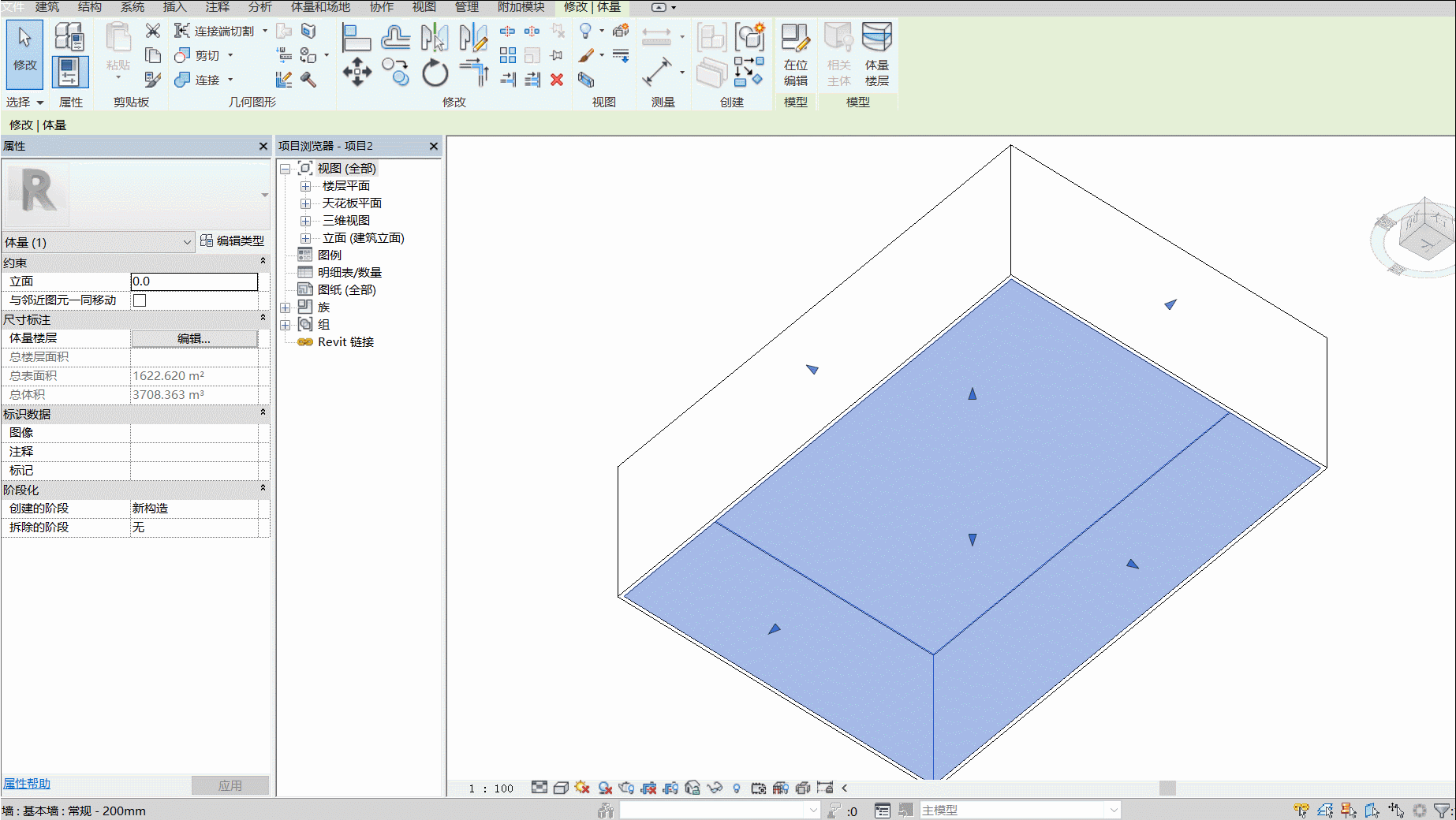Expand the Floor Plans tree node
This screenshot has height=820, width=1456.
[305, 186]
